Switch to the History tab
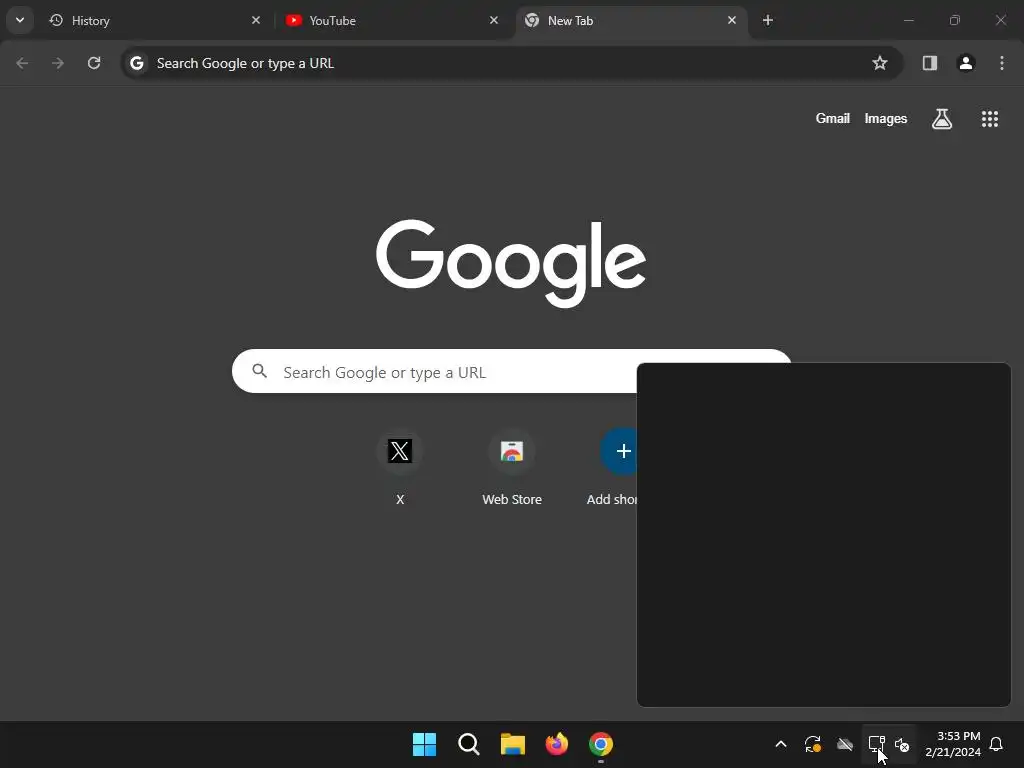 (x=155, y=20)
